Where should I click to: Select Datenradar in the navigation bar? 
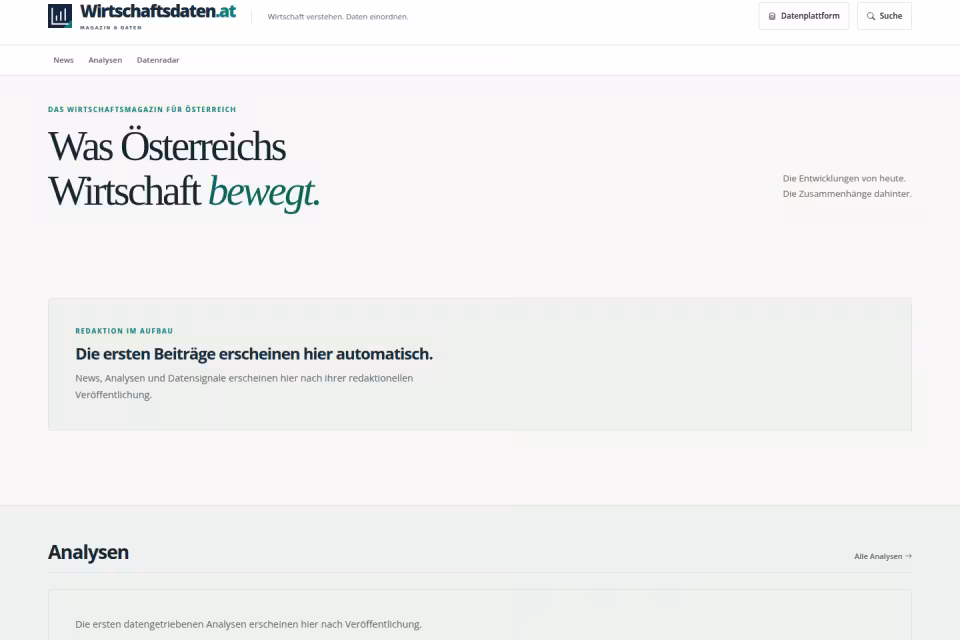(x=158, y=60)
